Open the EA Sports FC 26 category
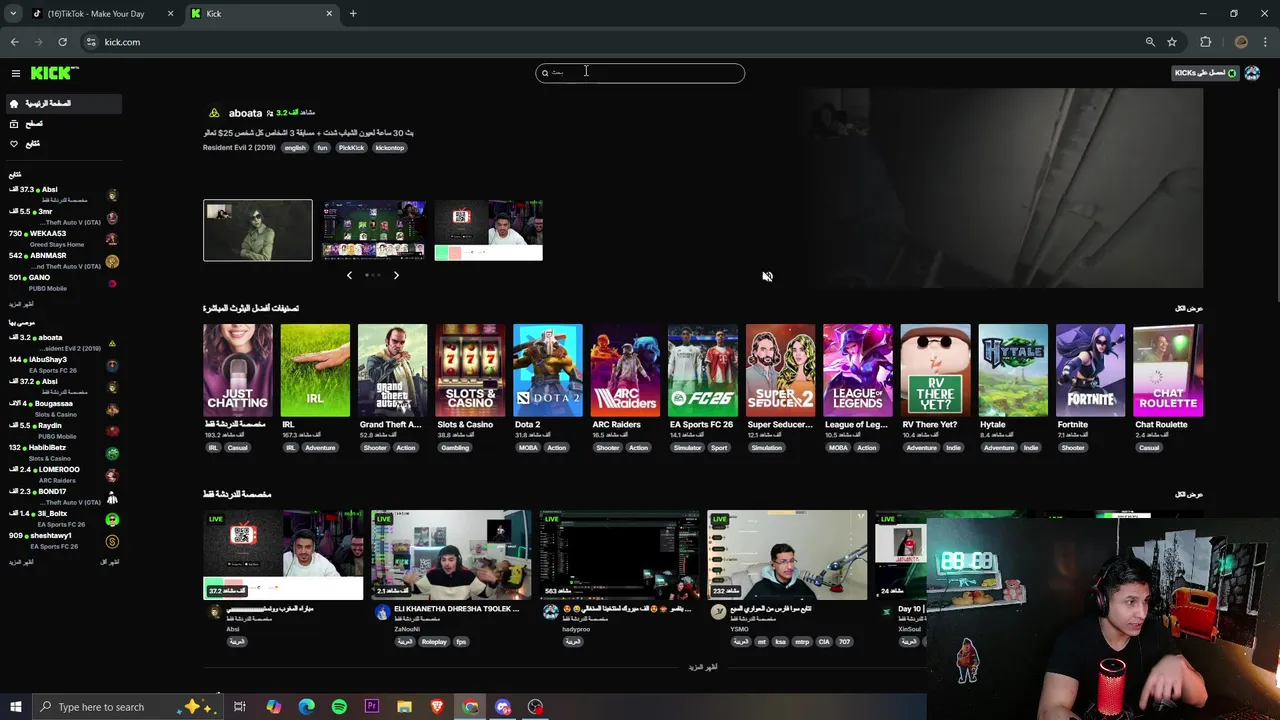Image resolution: width=1280 pixels, height=720 pixels. (x=703, y=370)
